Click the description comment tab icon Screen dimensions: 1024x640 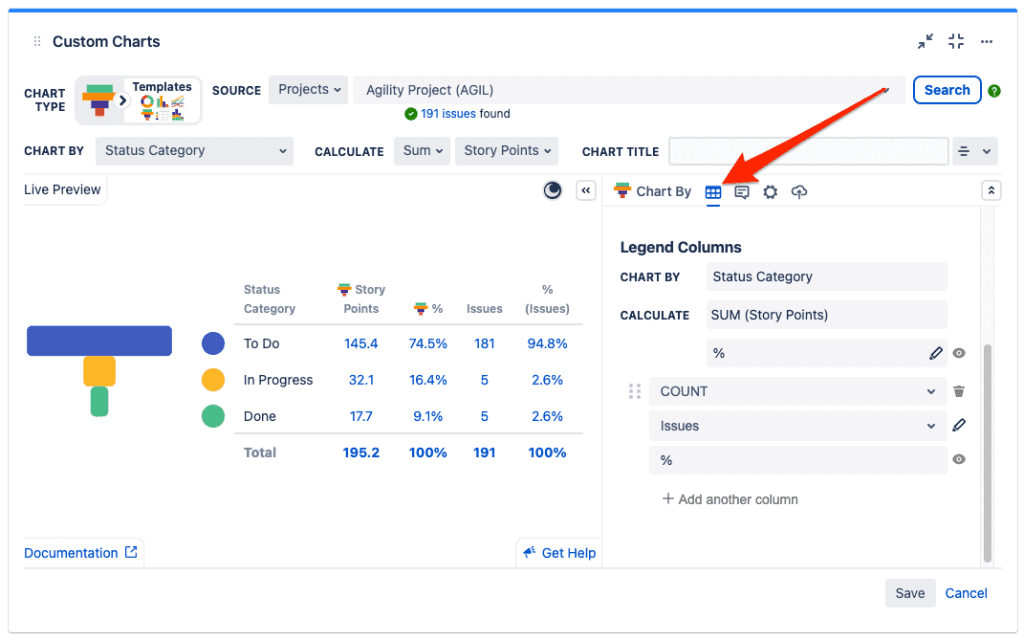pos(742,192)
